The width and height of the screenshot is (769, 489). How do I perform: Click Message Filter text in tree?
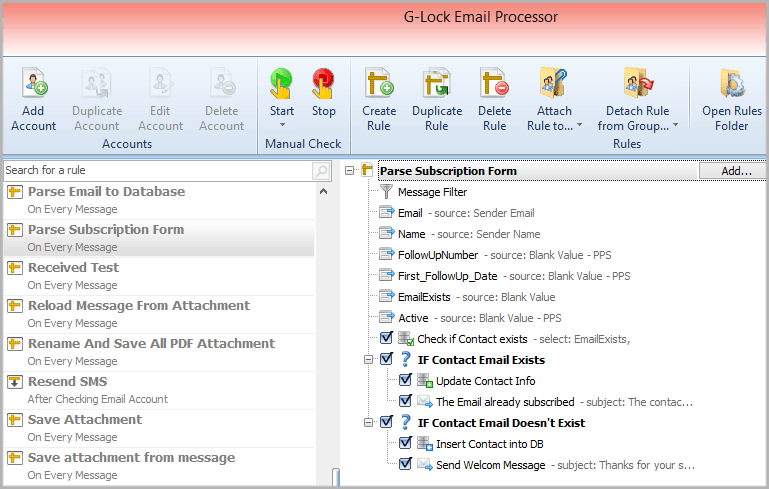(x=432, y=192)
